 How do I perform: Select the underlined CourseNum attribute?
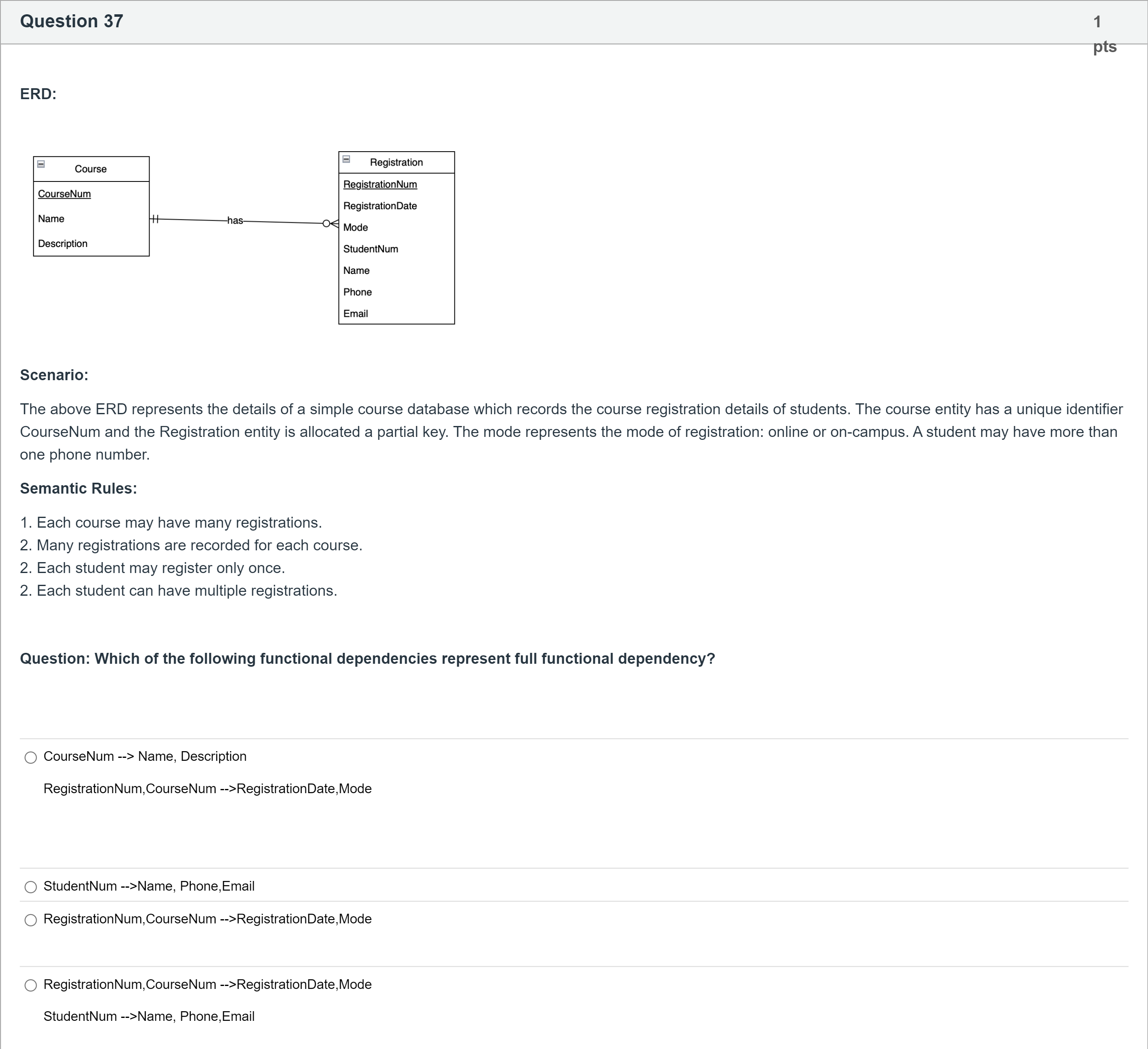tap(64, 194)
